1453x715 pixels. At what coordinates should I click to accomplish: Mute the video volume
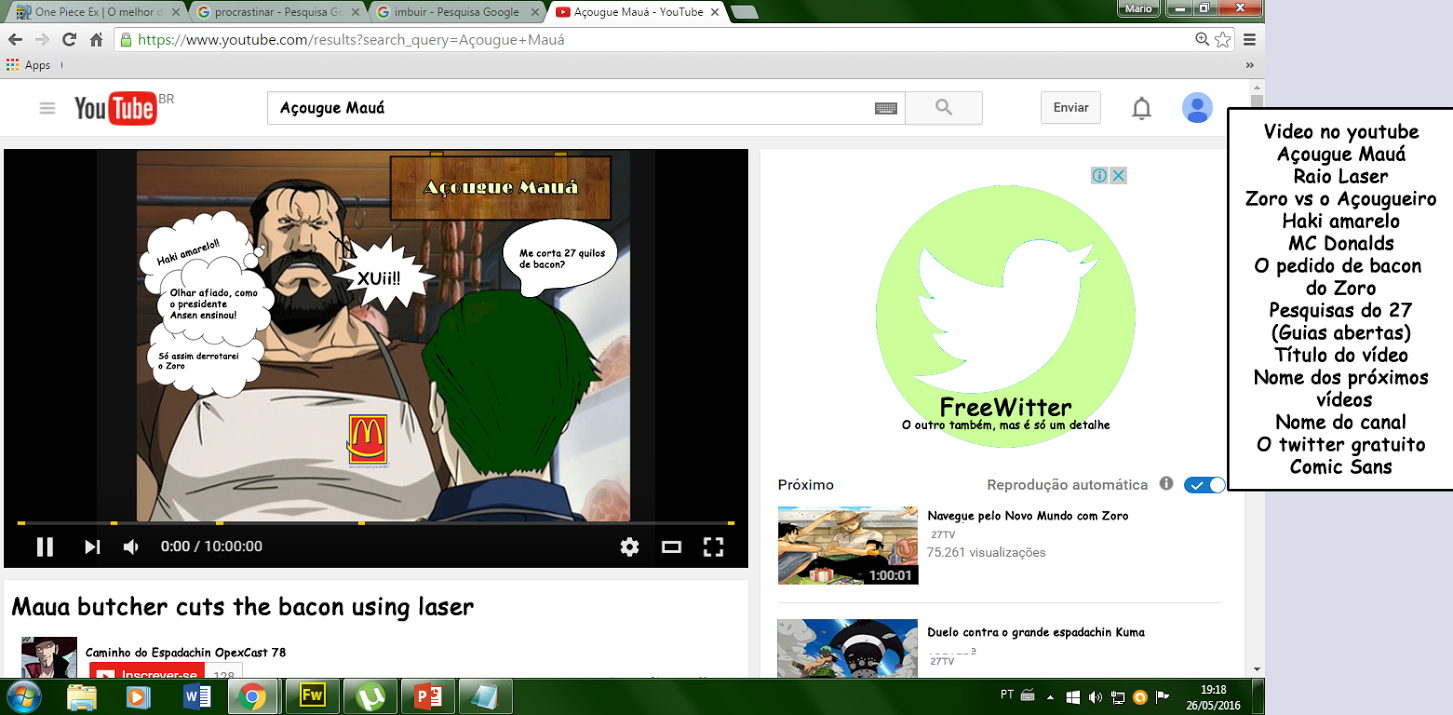point(131,547)
